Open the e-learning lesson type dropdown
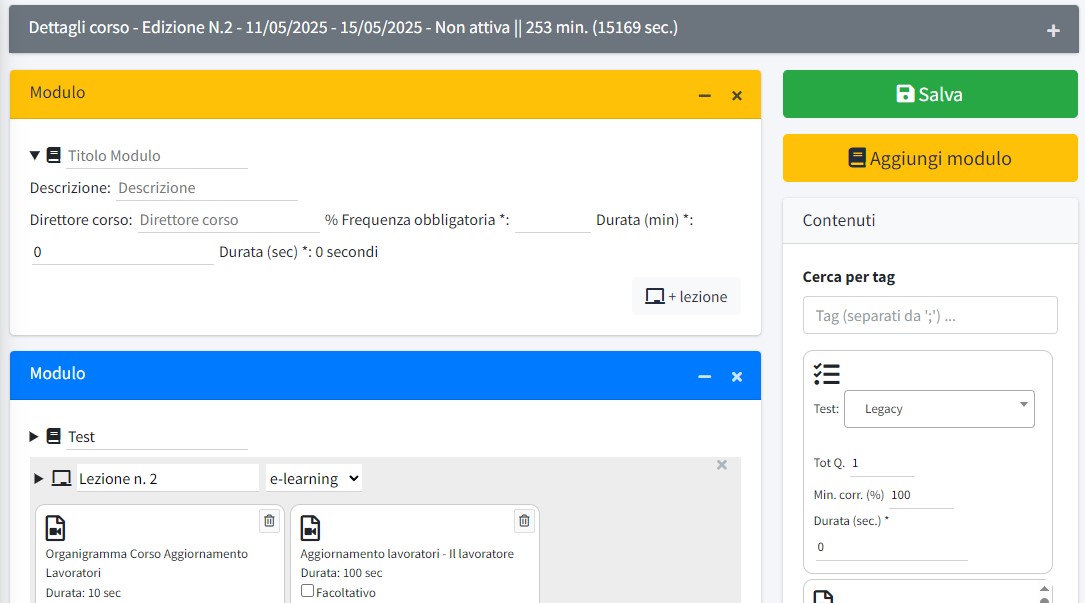Viewport: 1085px width, 603px height. click(x=314, y=479)
